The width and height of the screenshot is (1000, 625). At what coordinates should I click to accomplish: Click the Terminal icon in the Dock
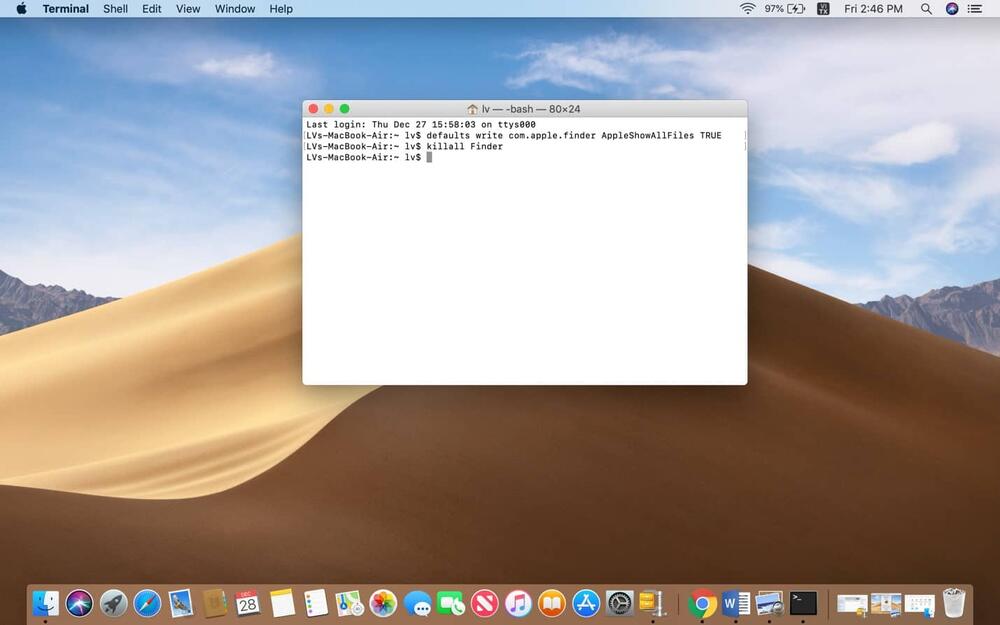pyautogui.click(x=803, y=603)
